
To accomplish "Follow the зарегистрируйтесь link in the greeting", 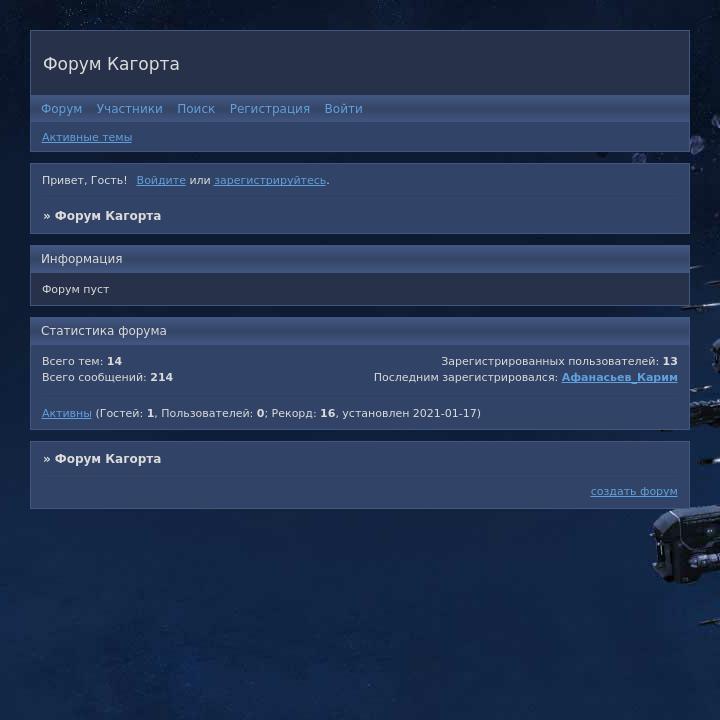I will coord(270,180).
